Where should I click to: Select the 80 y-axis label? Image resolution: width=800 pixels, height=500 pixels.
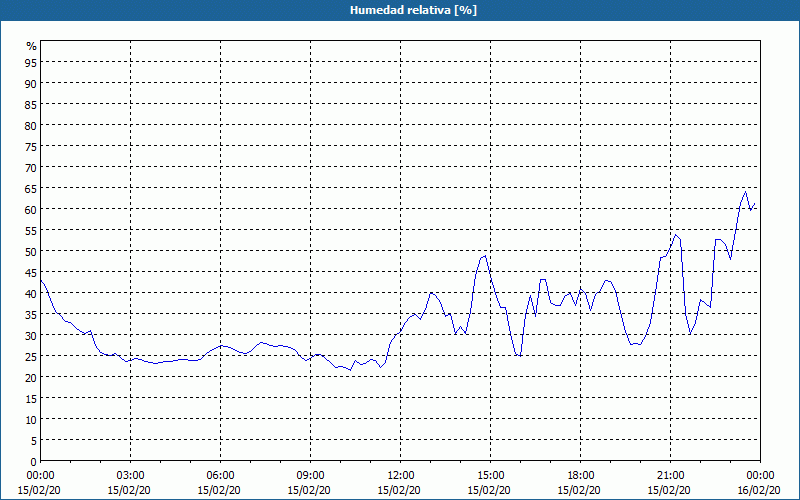point(31,126)
